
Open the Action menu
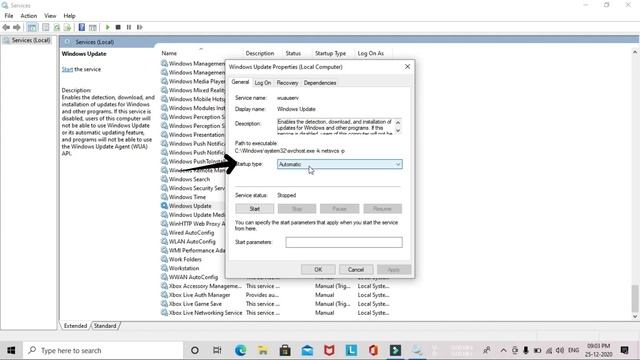pyautogui.click(x=29, y=16)
